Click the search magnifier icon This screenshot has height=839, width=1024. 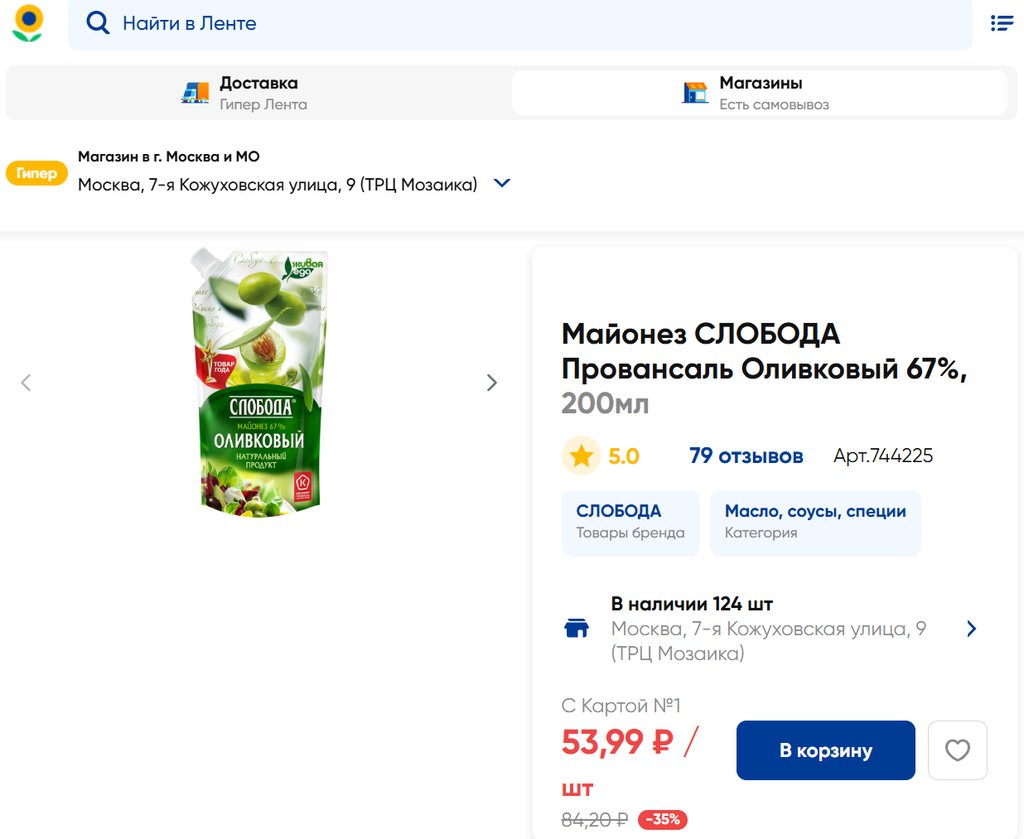click(x=97, y=23)
